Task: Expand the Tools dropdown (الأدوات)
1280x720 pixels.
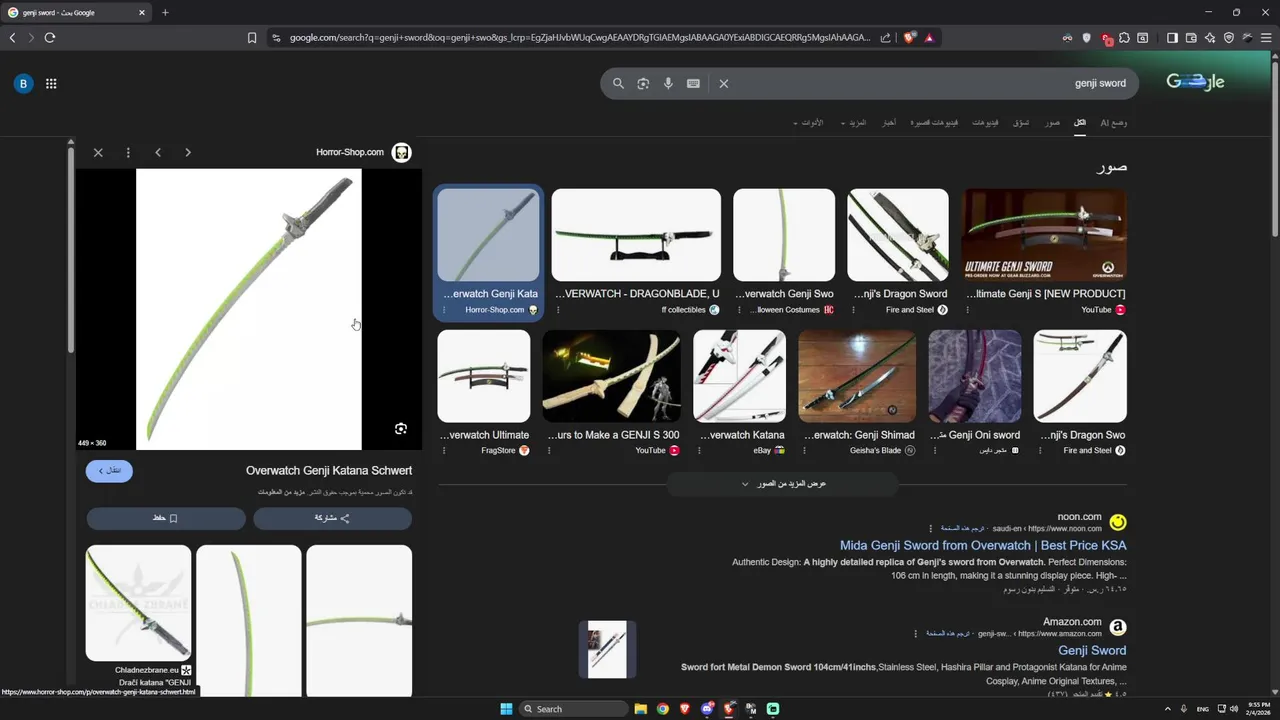Action: (808, 123)
